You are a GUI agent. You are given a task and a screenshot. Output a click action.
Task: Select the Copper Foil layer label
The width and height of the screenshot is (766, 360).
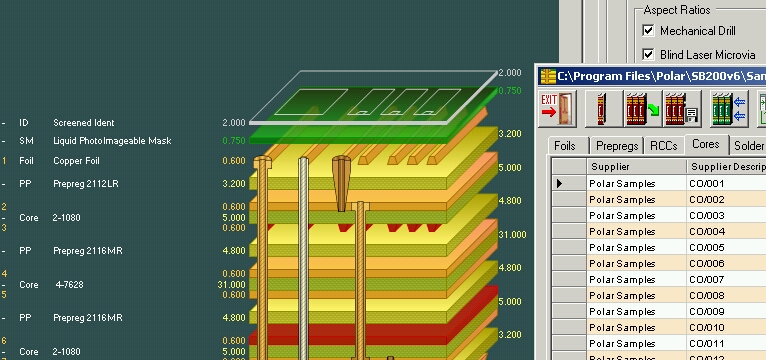[x=76, y=161]
